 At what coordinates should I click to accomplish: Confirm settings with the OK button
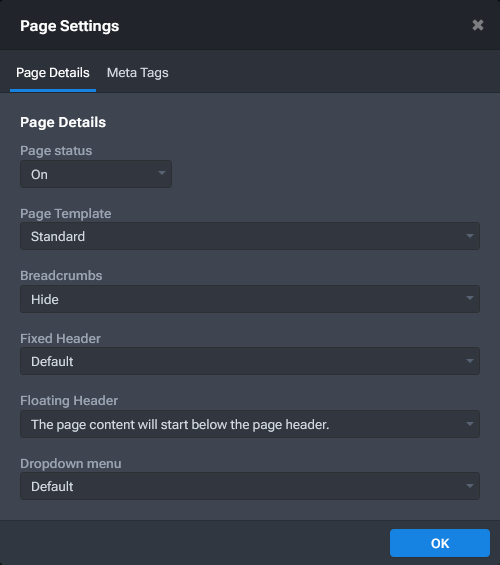coord(440,543)
